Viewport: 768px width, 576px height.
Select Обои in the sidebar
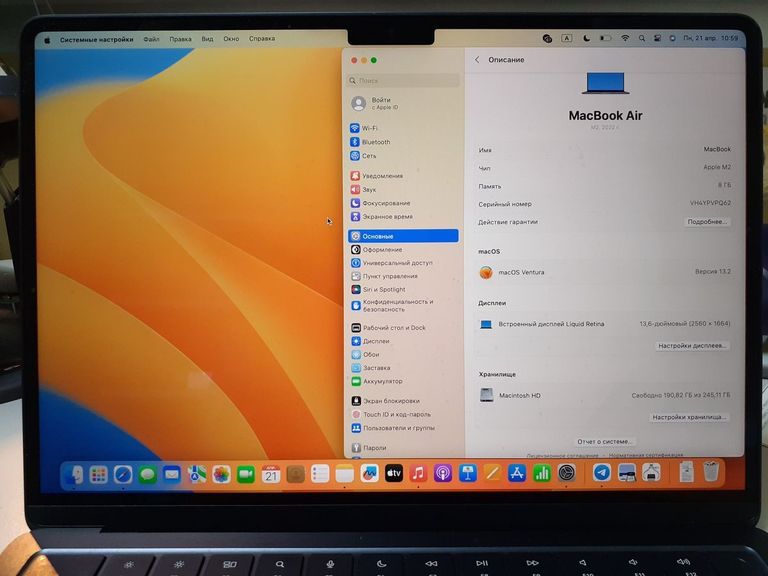[366, 354]
